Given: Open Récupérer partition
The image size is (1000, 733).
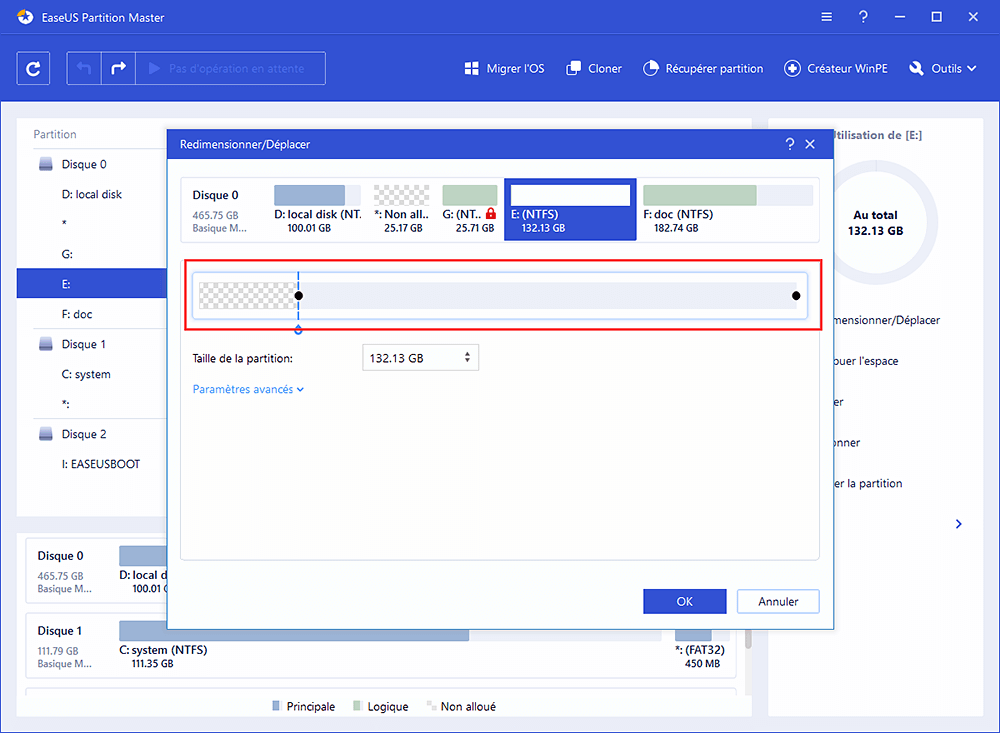Looking at the screenshot, I should tap(702, 69).
